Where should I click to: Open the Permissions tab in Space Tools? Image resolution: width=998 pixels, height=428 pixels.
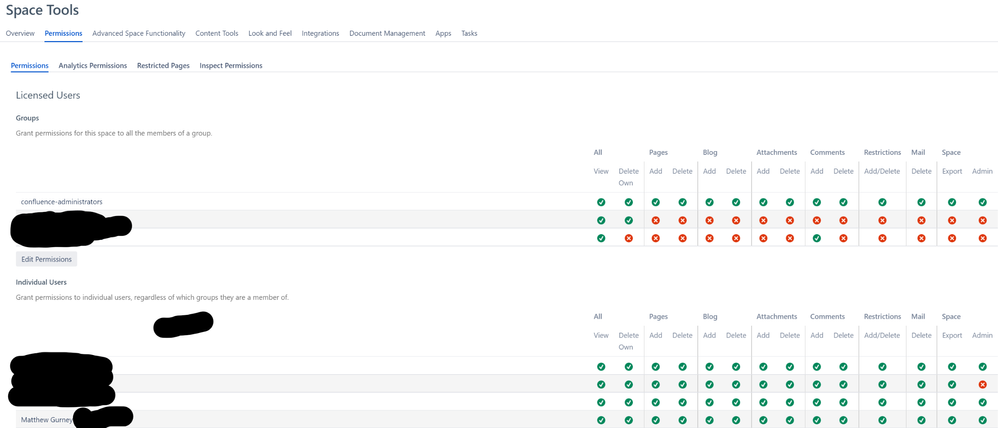(63, 33)
